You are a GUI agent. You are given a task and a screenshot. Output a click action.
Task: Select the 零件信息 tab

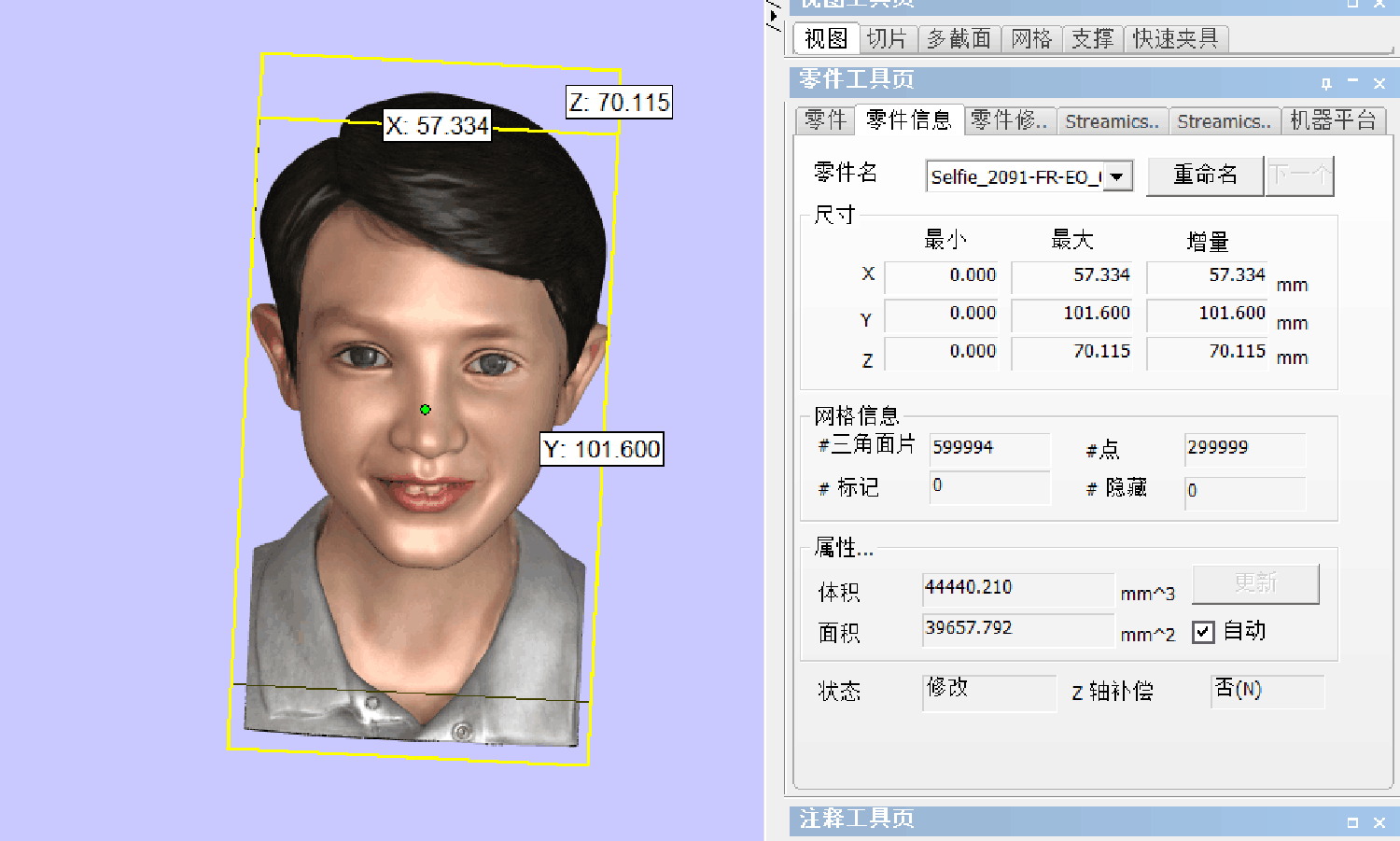point(909,119)
